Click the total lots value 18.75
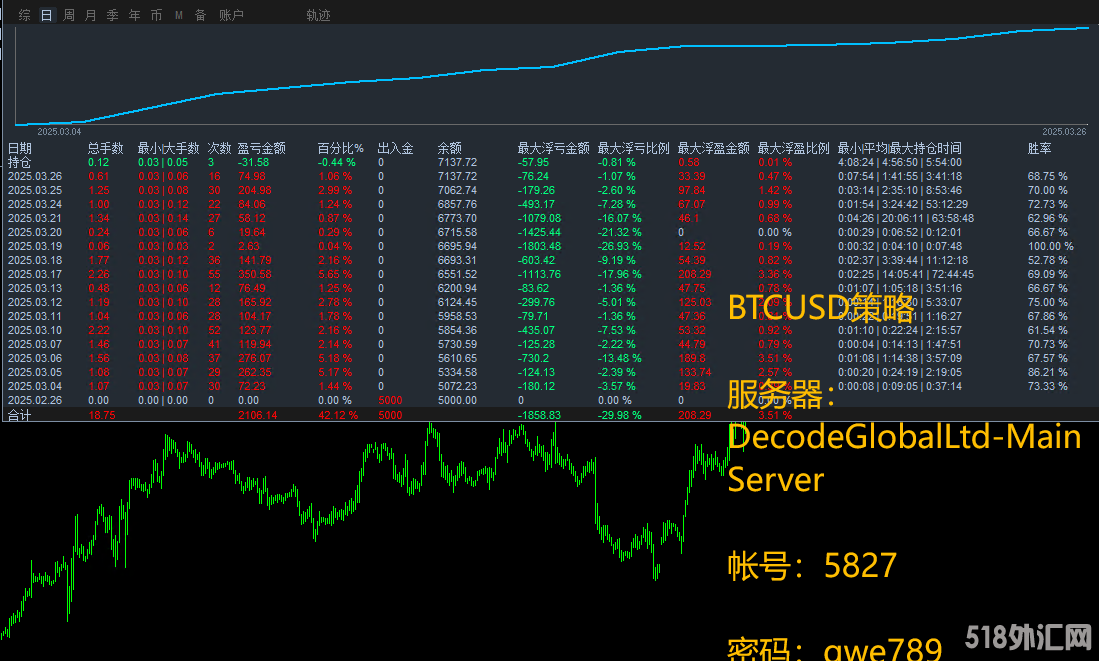The image size is (1099, 661). (102, 415)
